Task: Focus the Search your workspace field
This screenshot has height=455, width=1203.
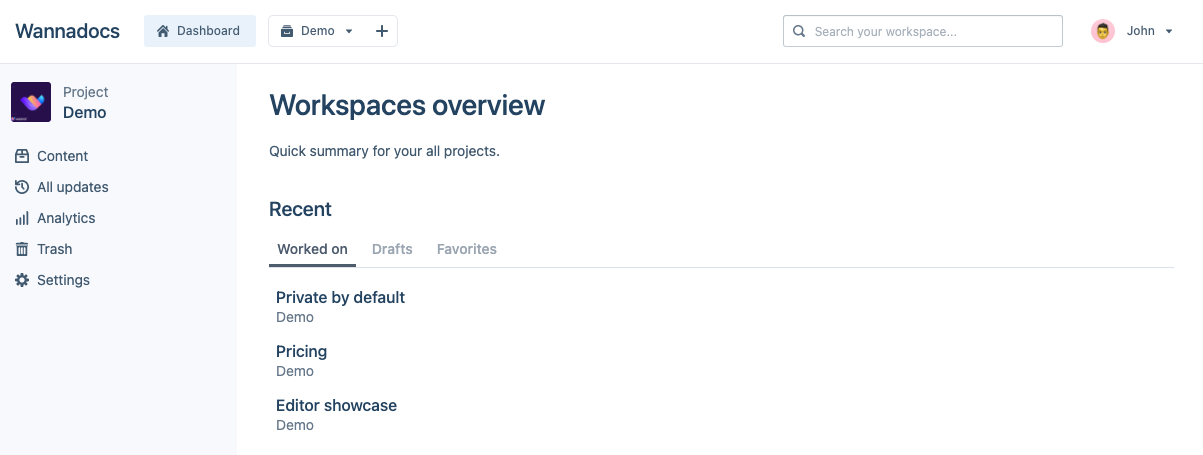Action: coord(930,31)
